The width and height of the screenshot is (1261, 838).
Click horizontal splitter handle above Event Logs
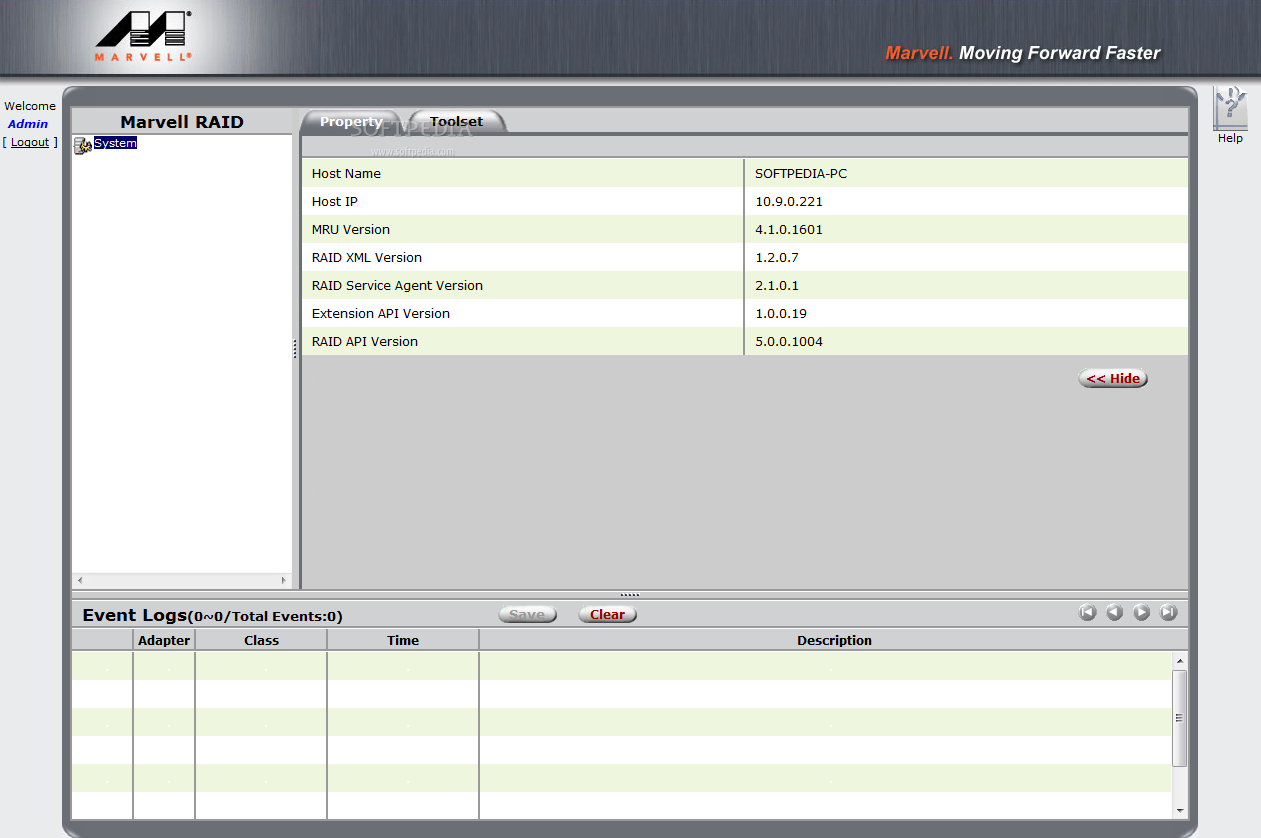tap(630, 595)
